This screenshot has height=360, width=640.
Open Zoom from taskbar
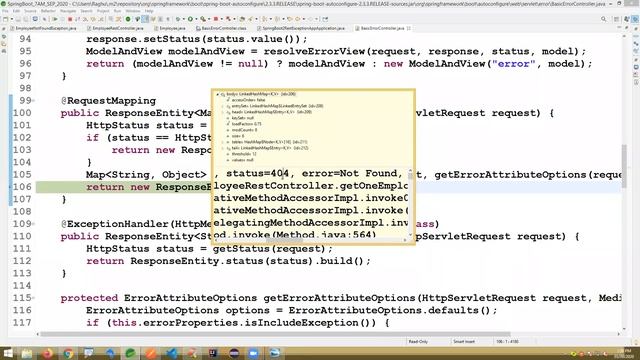click(253, 353)
